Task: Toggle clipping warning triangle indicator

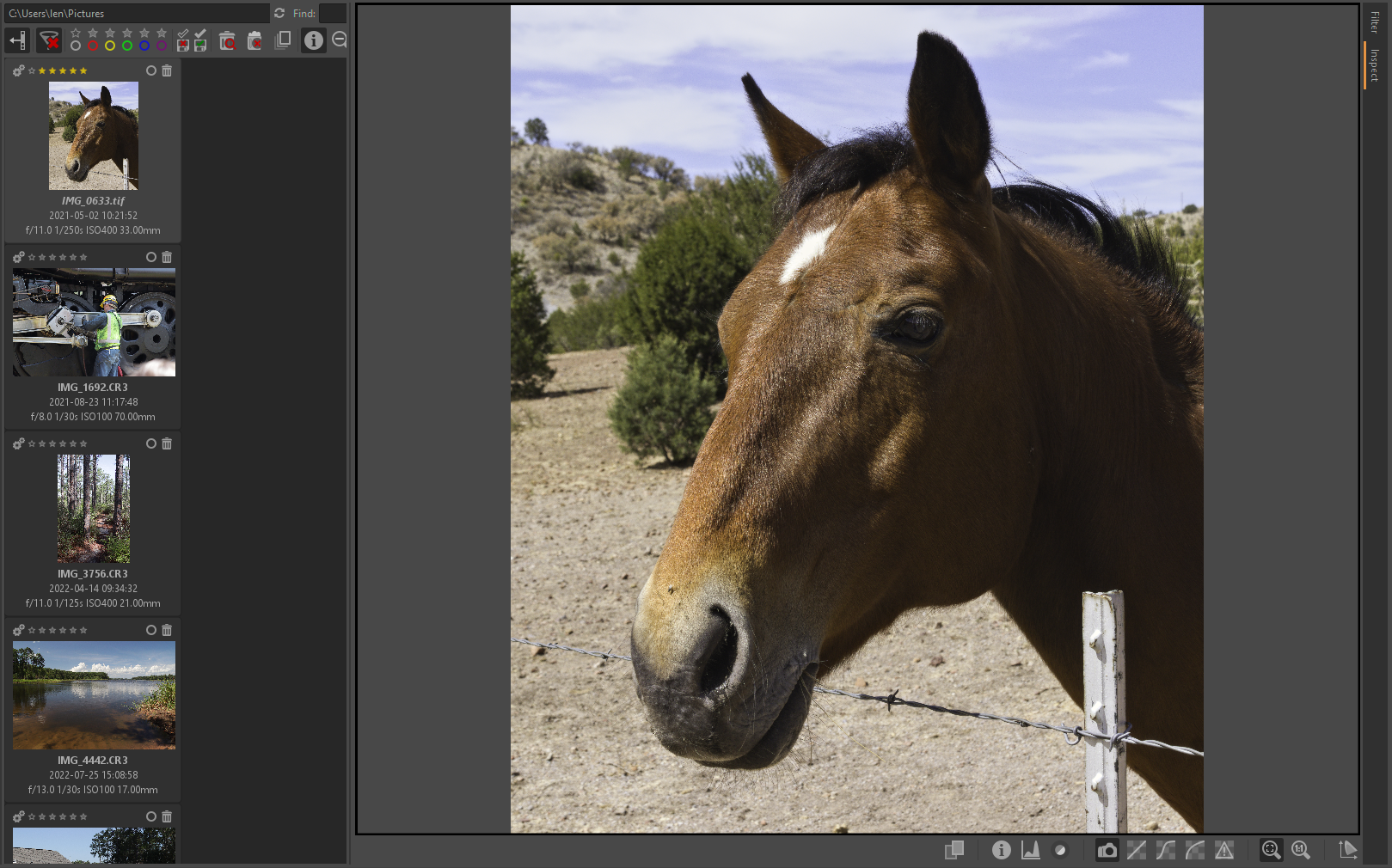Action: pos(1223,850)
